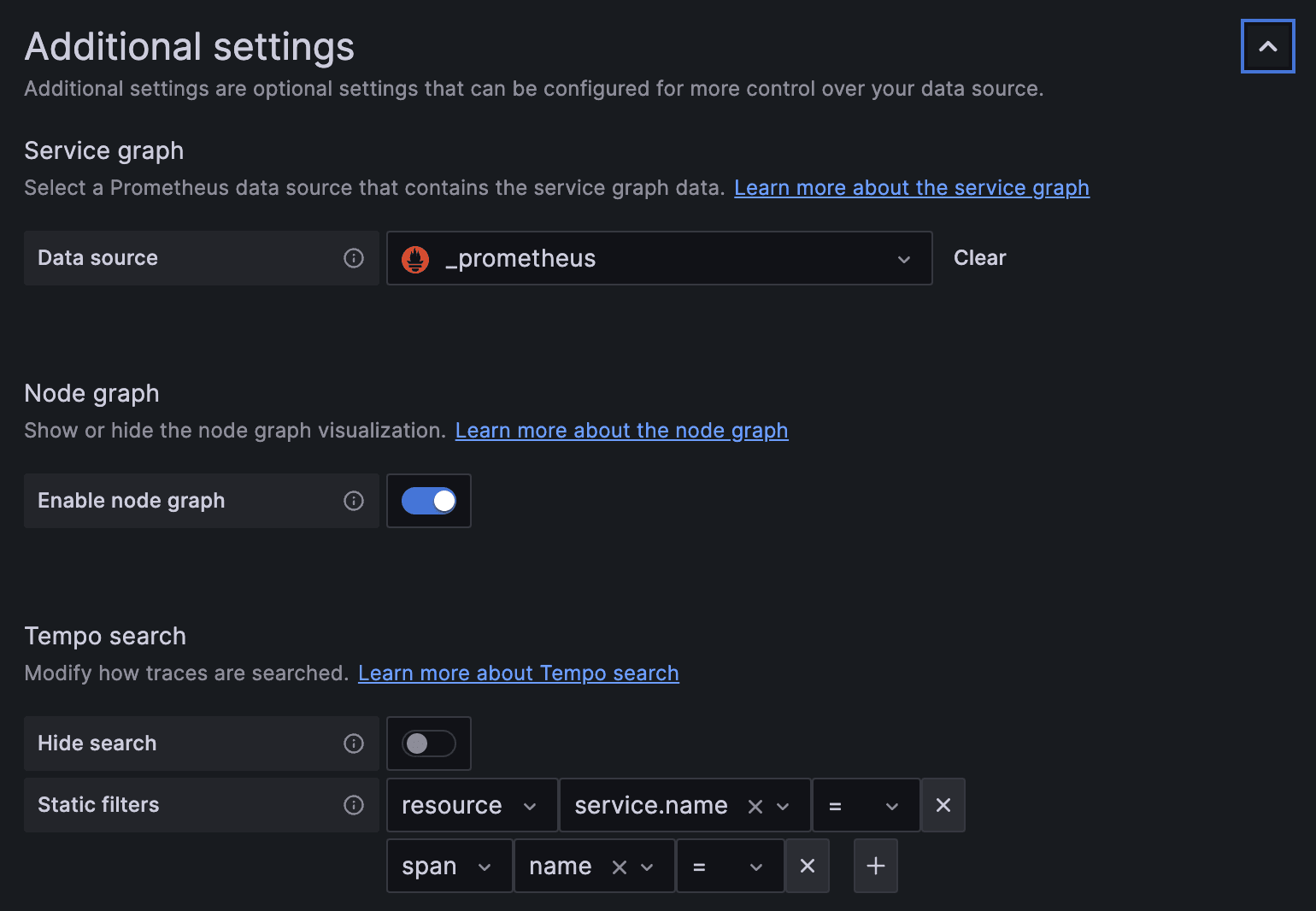
Task: Add a new static filter with the plus icon
Action: pyautogui.click(x=875, y=866)
